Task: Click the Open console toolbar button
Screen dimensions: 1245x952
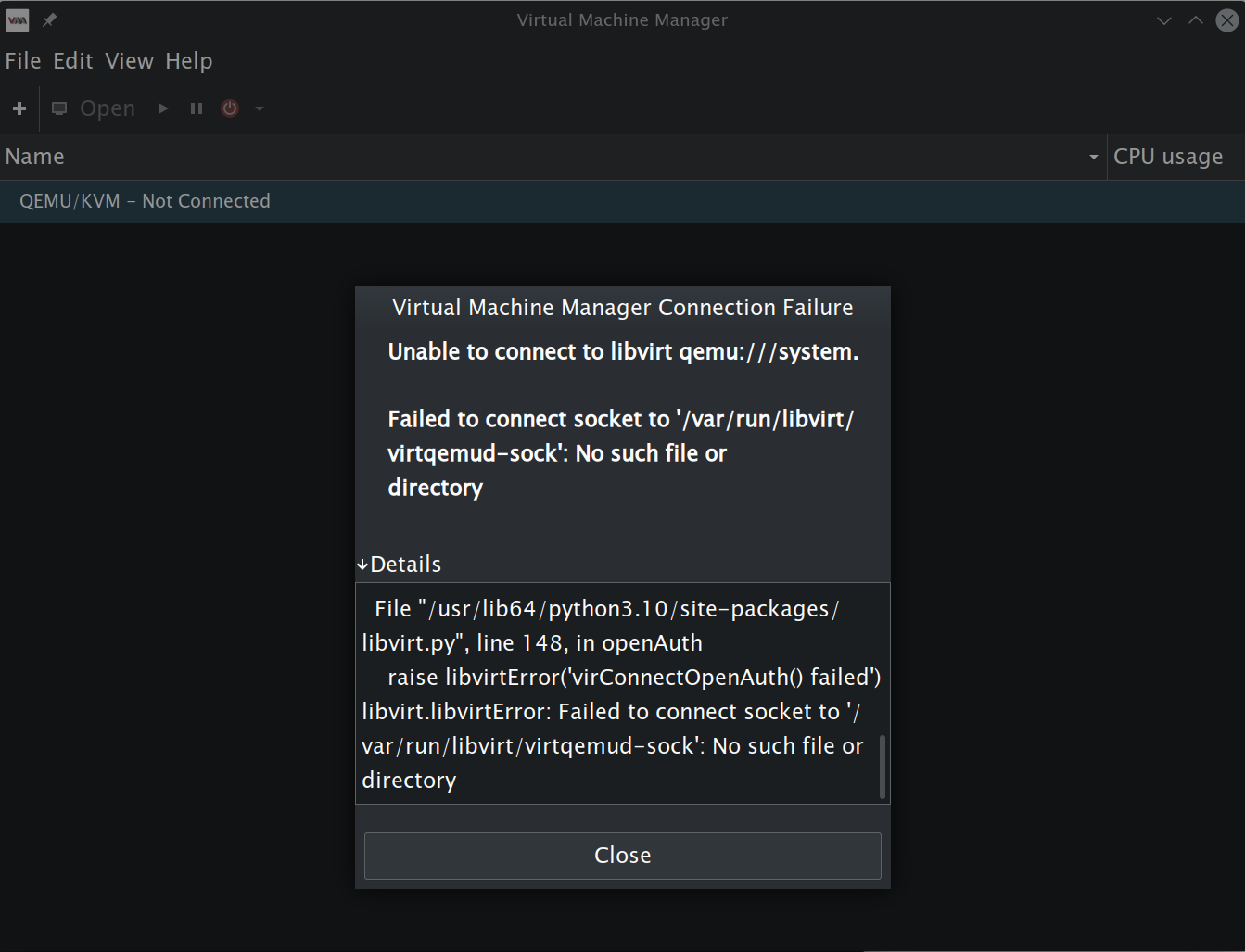Action: click(93, 108)
